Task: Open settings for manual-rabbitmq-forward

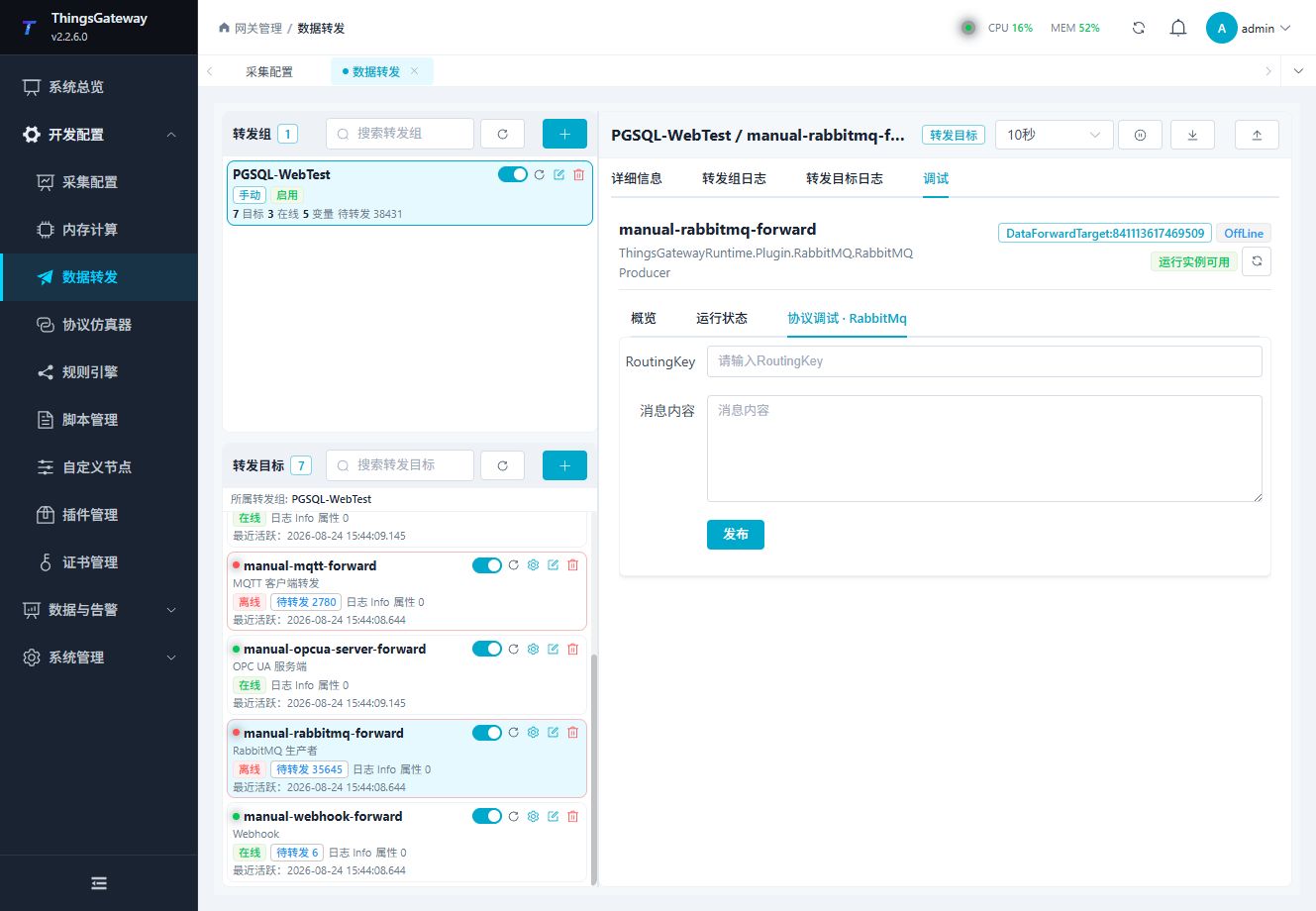Action: [533, 733]
